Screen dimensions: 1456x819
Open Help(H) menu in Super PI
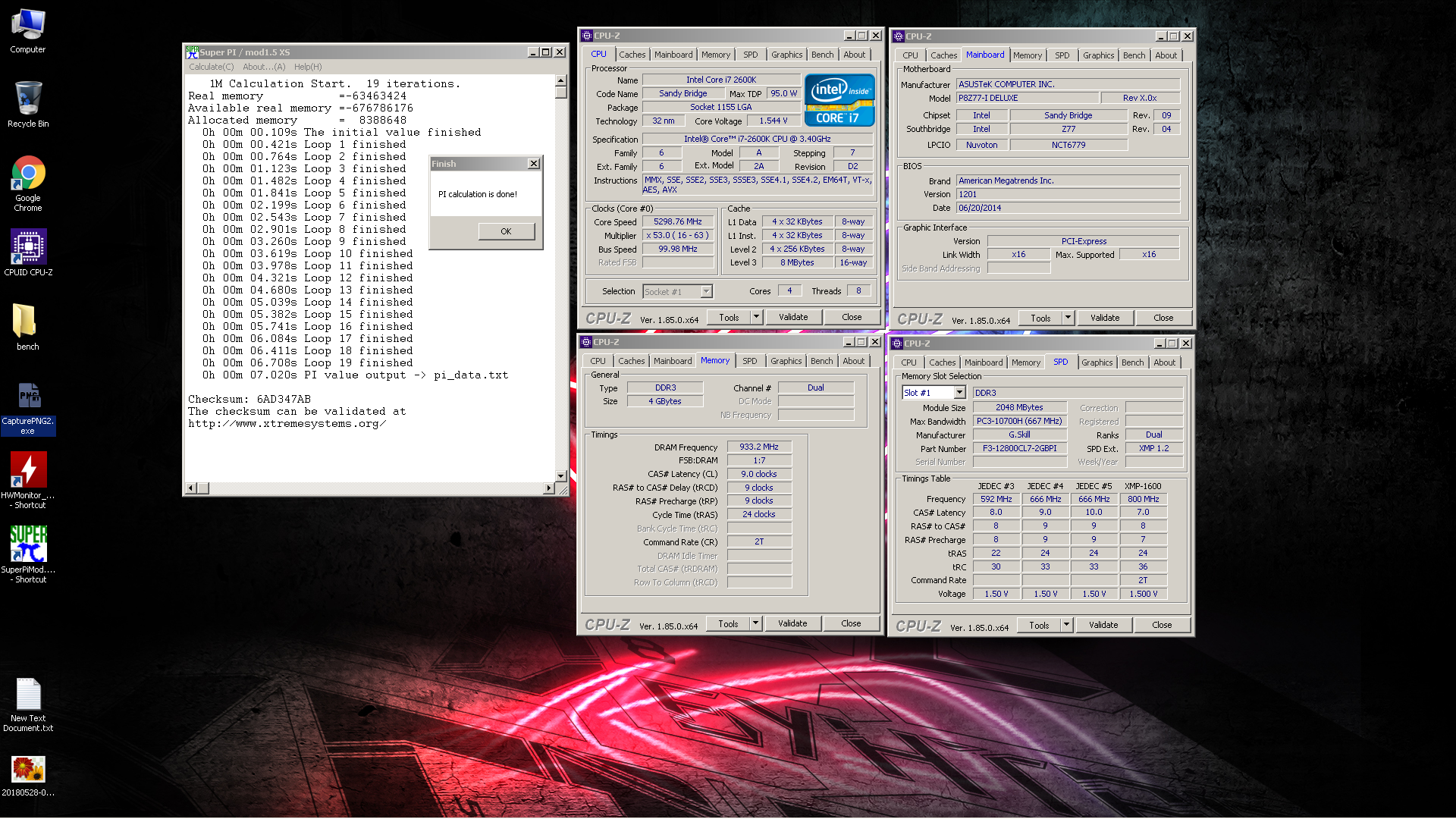(x=308, y=67)
